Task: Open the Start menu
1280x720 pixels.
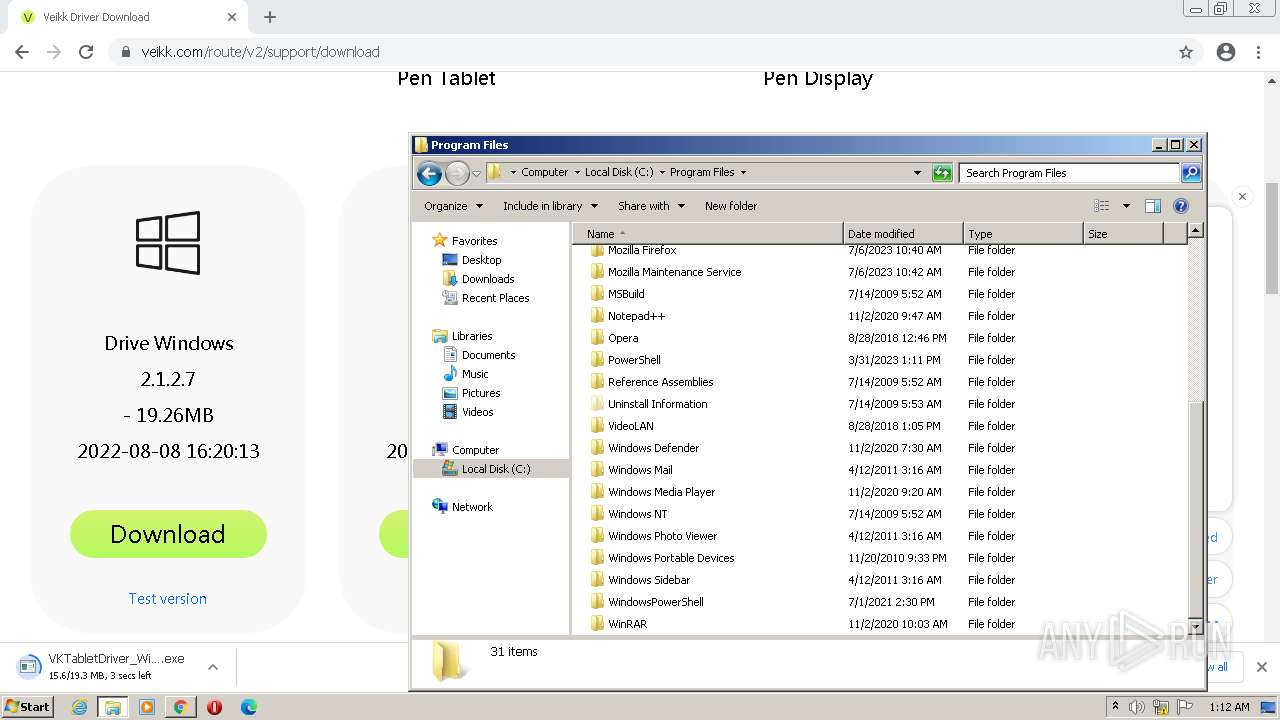Action: click(28, 707)
